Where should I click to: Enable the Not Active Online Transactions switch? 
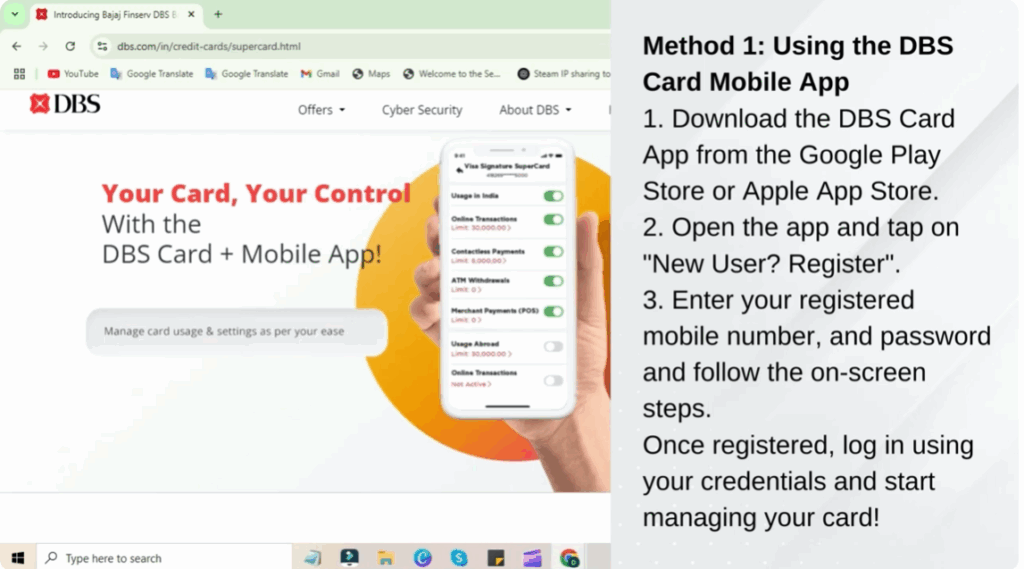click(x=553, y=381)
